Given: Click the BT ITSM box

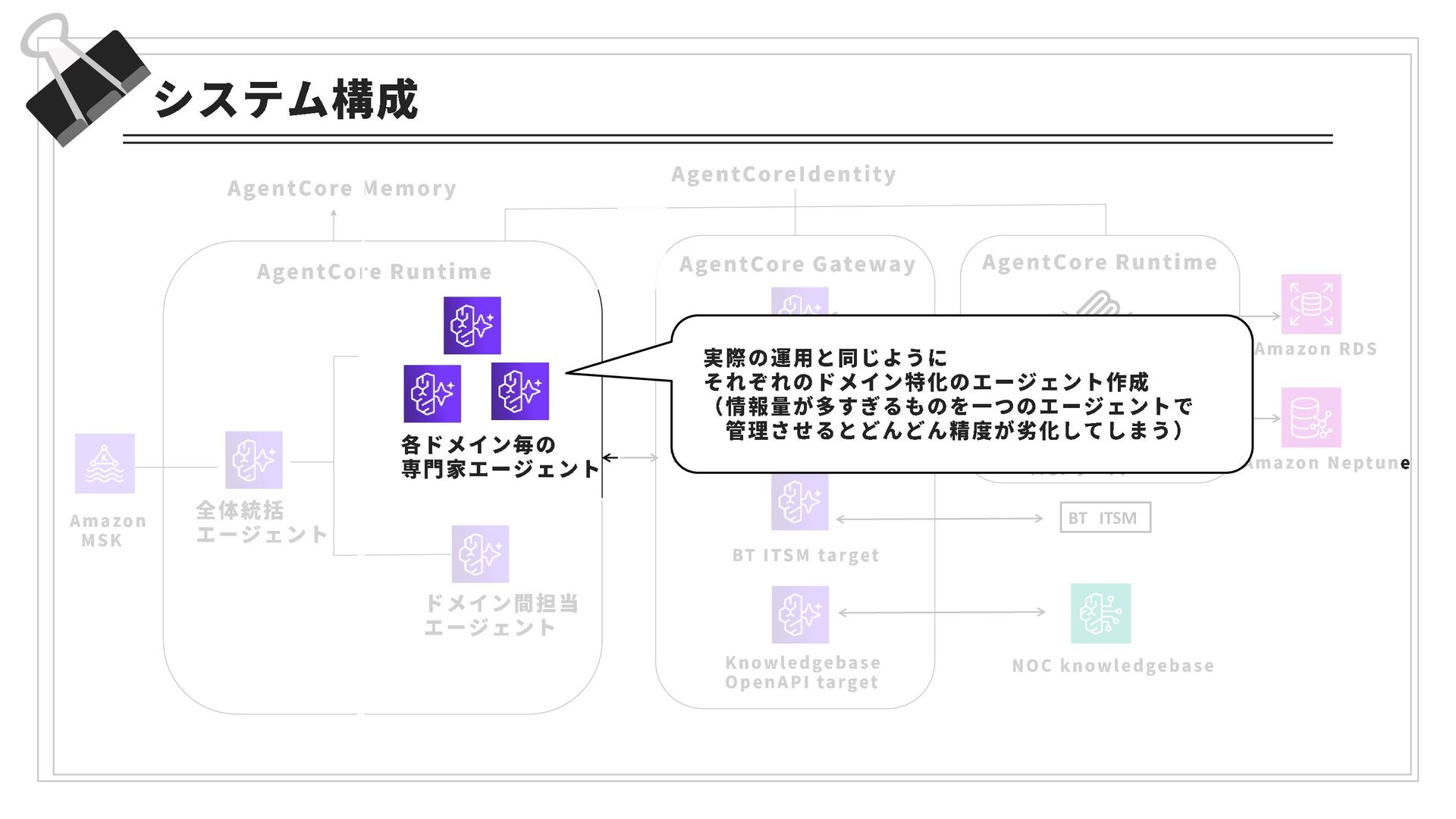Looking at the screenshot, I should (1104, 517).
